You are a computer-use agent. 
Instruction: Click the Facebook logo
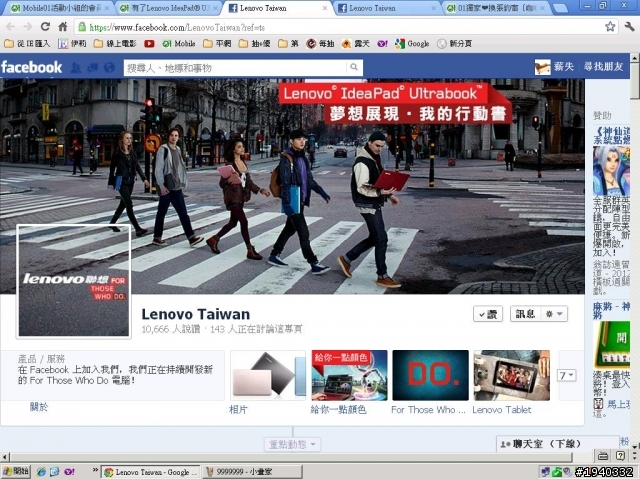31,67
